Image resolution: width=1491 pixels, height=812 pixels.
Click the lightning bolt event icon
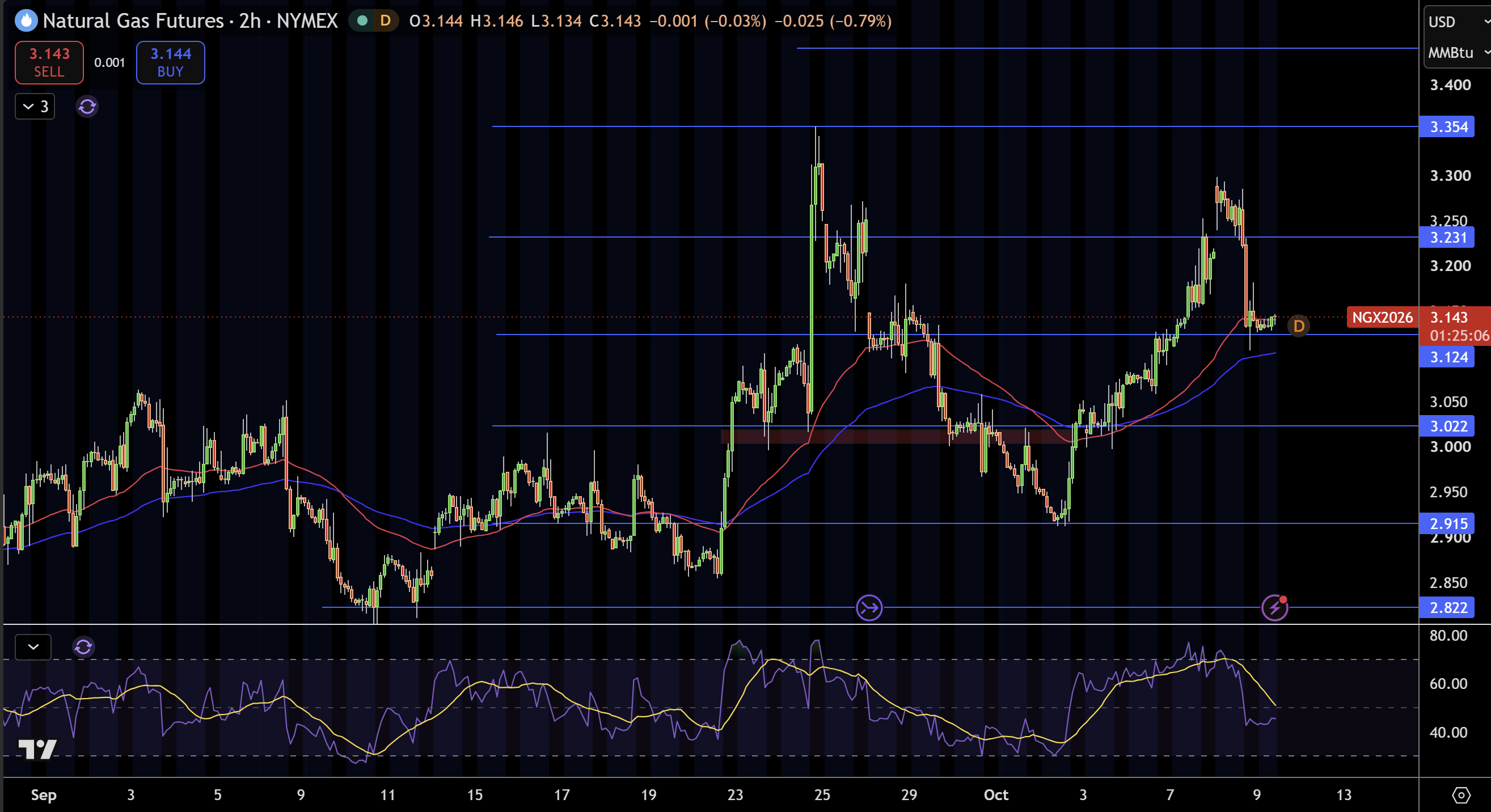tap(1274, 608)
